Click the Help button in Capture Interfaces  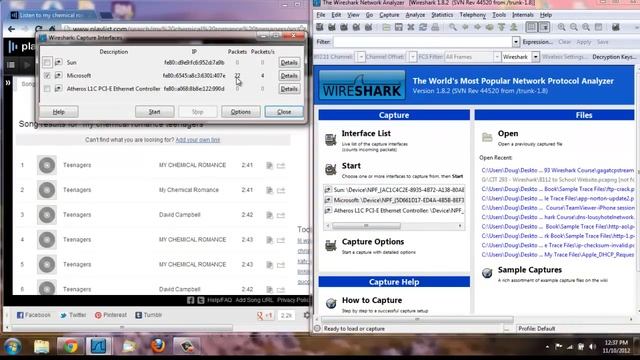(59, 112)
